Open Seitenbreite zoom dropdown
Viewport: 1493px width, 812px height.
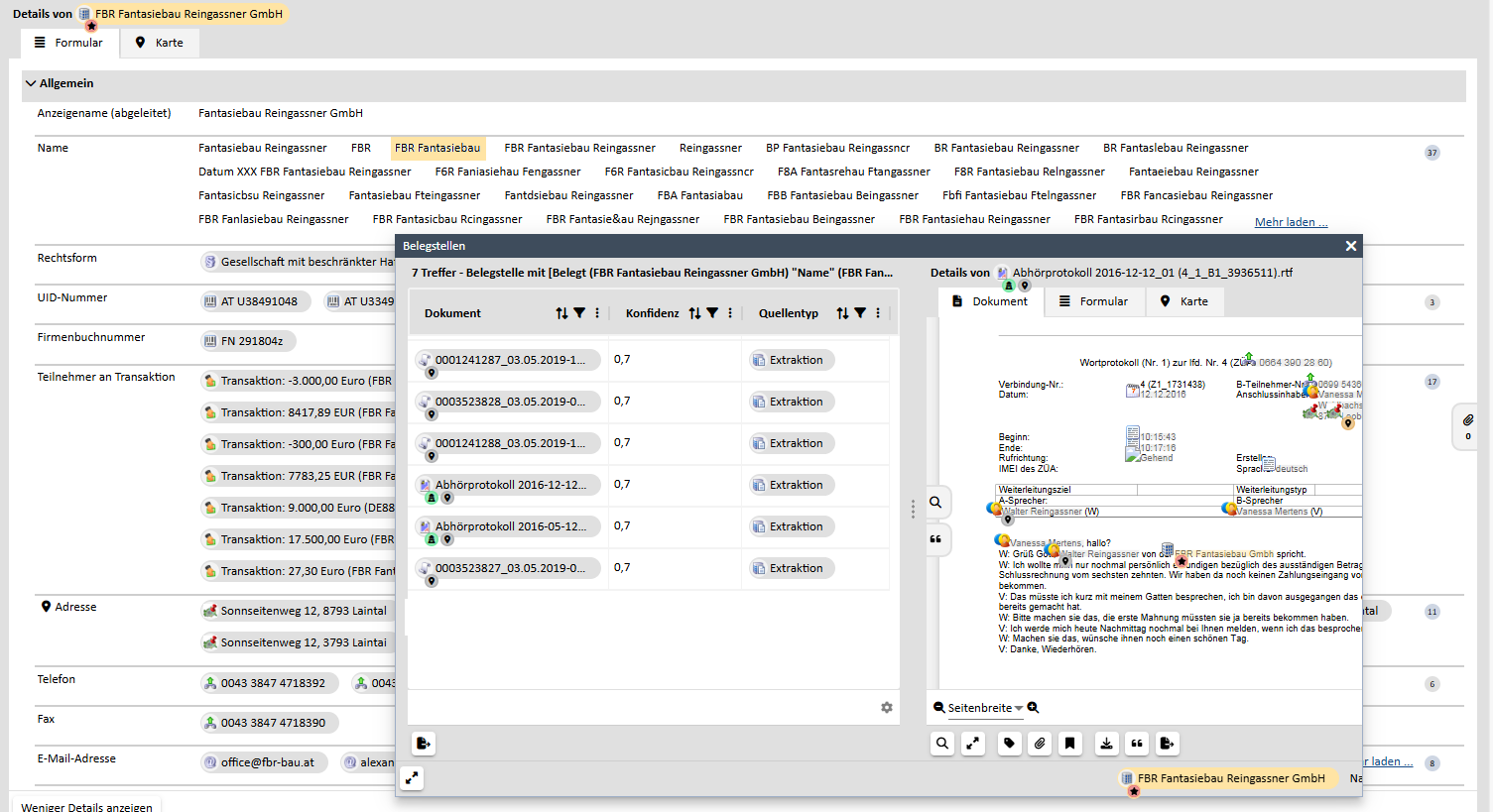tap(985, 708)
